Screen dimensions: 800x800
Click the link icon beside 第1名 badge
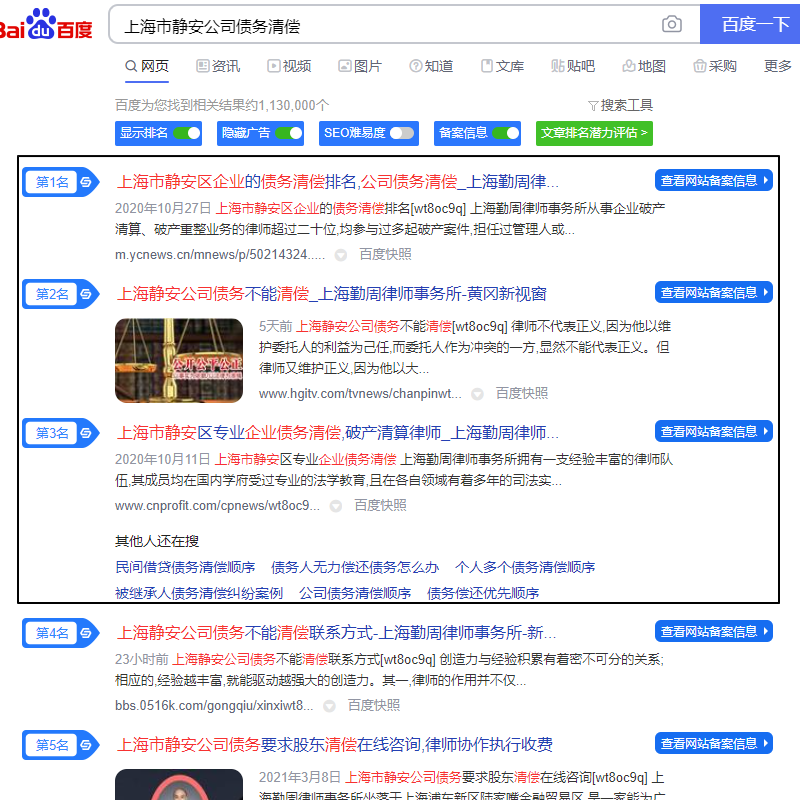(x=86, y=182)
